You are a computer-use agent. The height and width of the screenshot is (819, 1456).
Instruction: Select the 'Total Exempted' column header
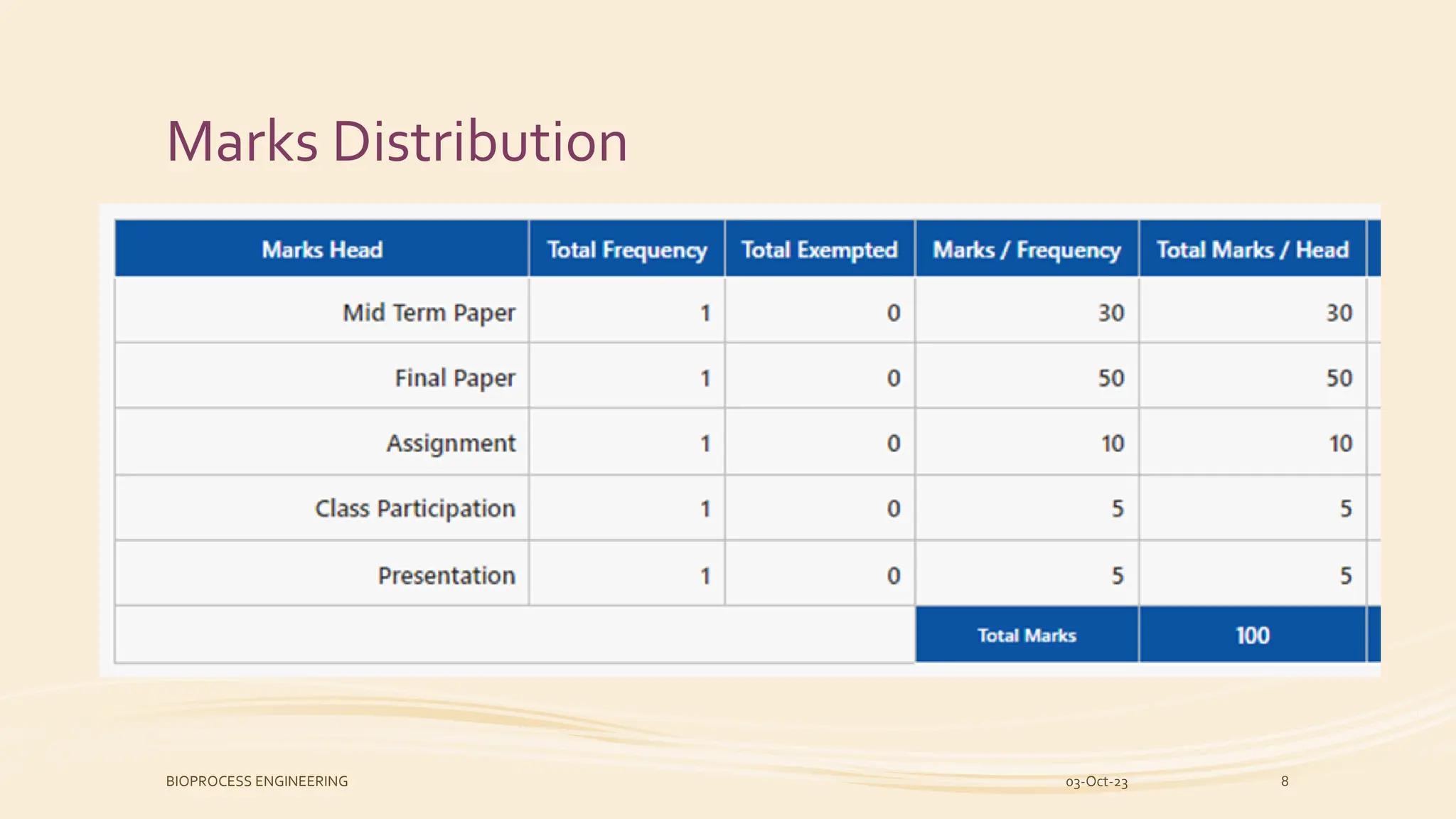coord(820,249)
